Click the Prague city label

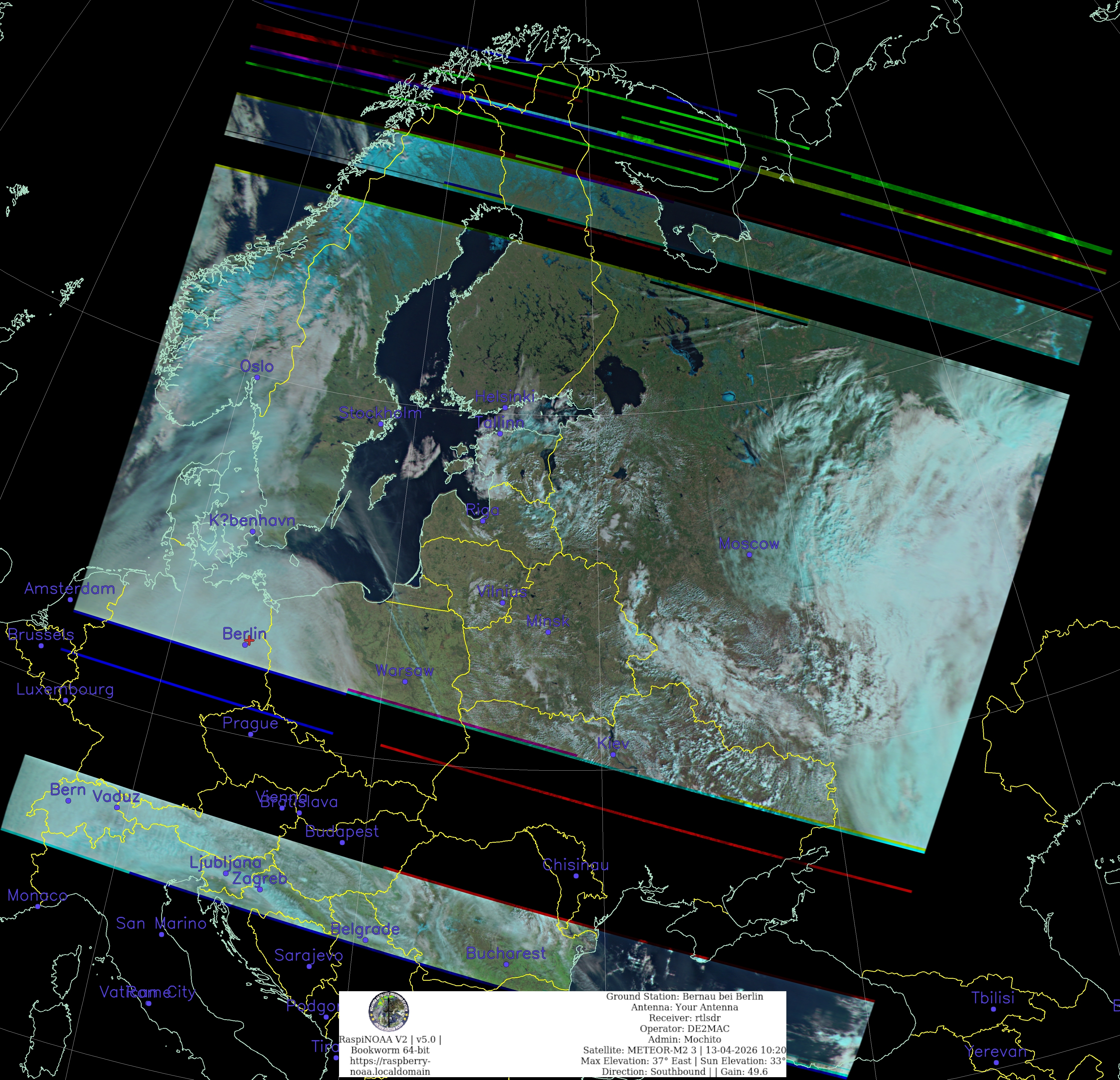tap(250, 723)
